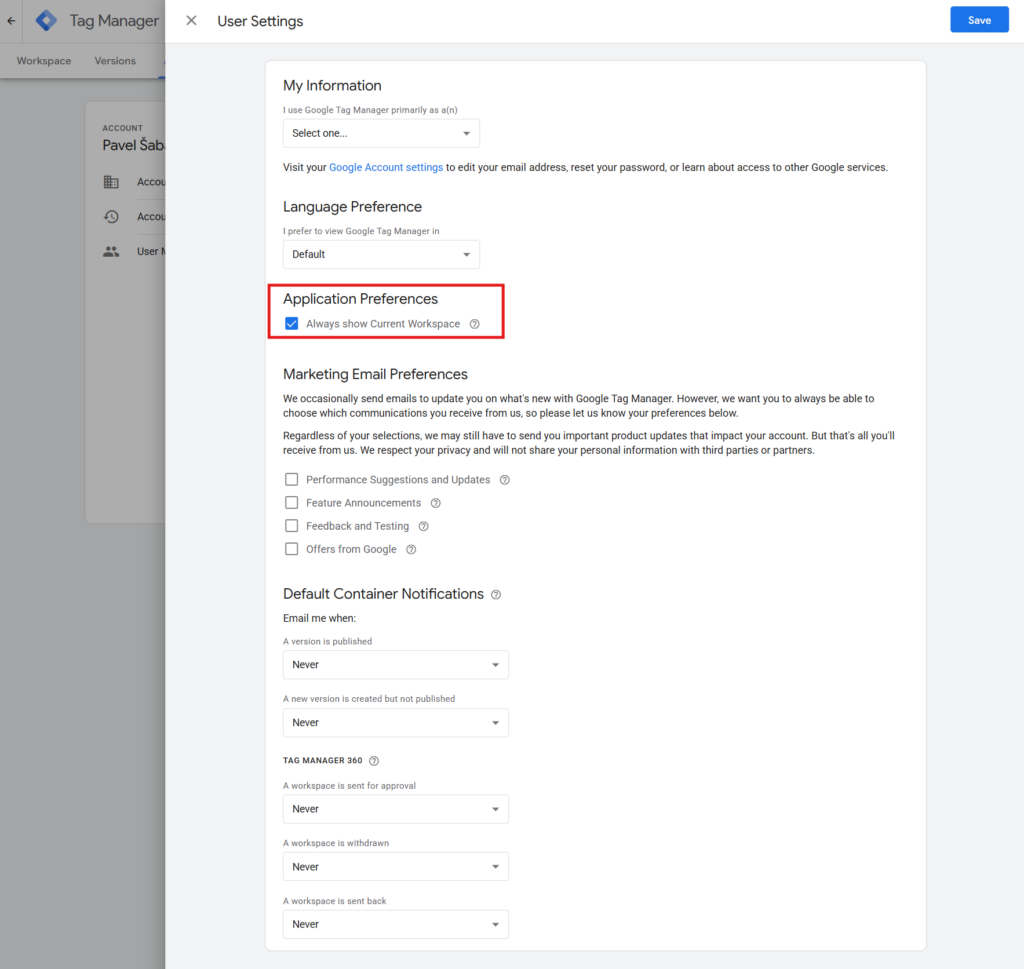1024x969 pixels.
Task: Click the 'User Settings' panel title
Action: (x=261, y=21)
